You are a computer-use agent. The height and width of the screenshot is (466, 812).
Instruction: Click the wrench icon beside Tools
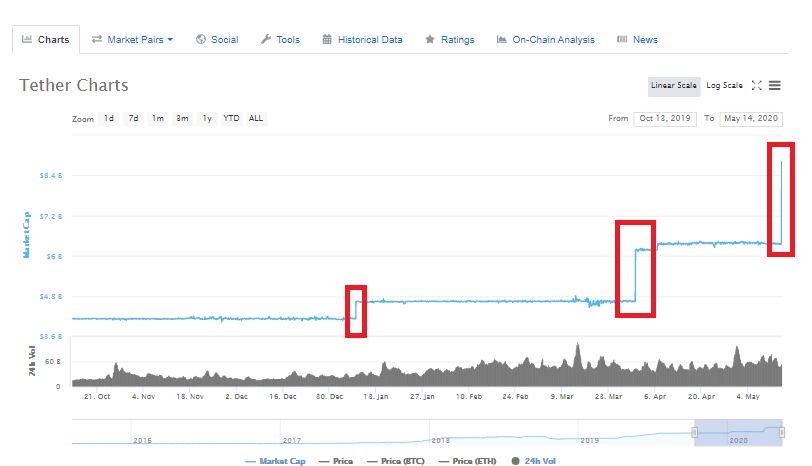click(x=266, y=39)
